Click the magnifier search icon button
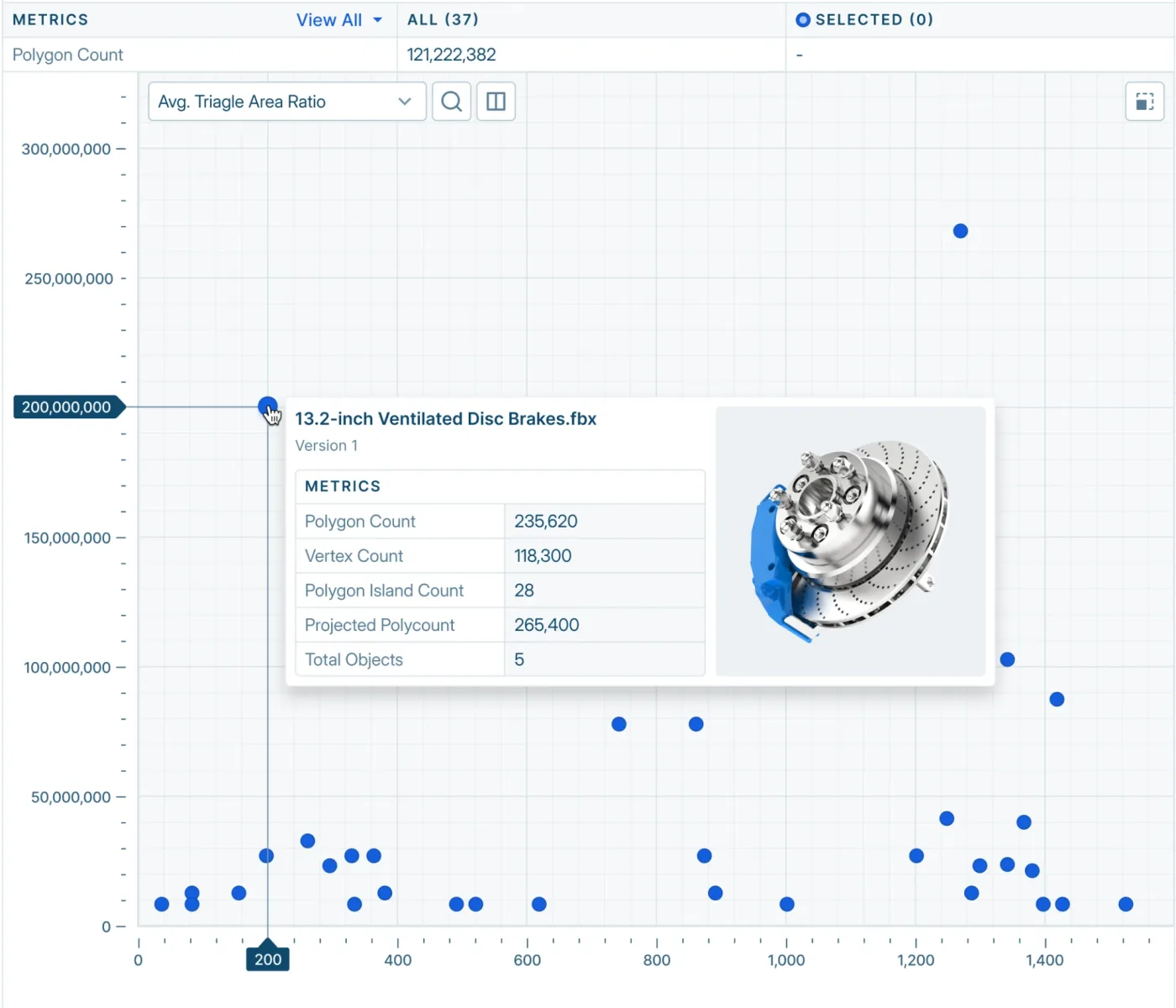 pos(451,102)
